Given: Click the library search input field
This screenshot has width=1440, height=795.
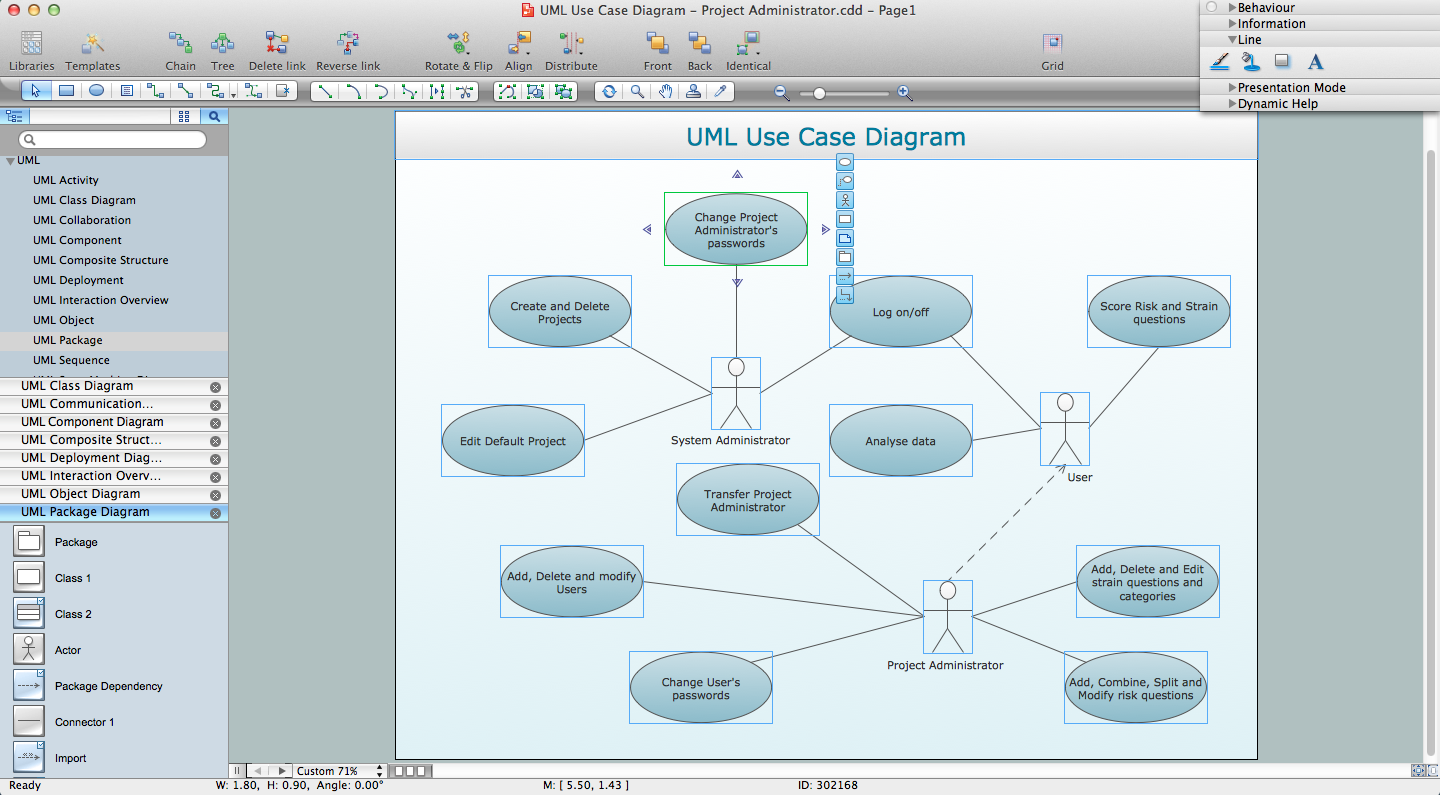Looking at the screenshot, I should coord(113,140).
